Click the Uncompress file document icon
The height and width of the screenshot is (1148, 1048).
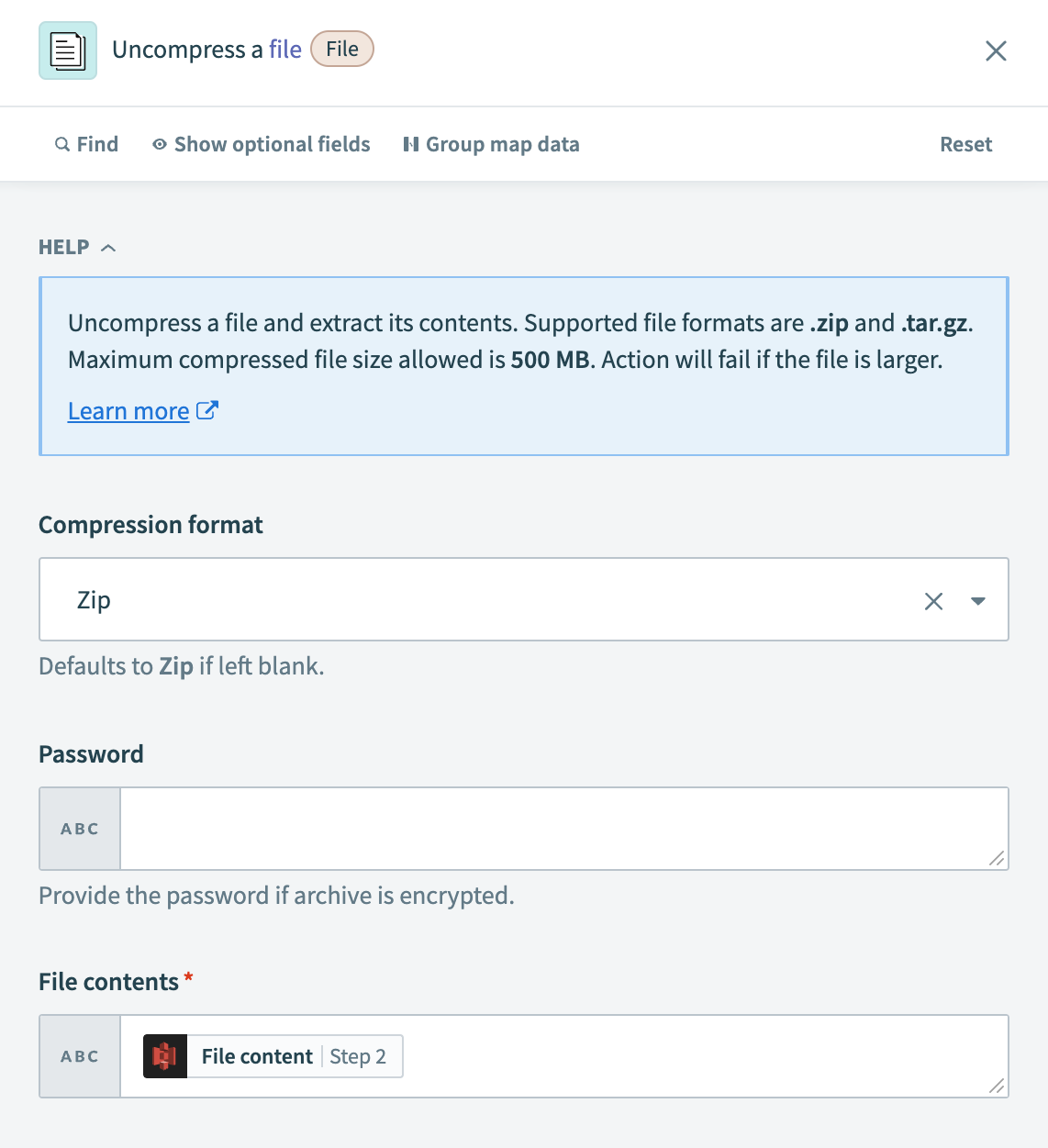tap(67, 50)
